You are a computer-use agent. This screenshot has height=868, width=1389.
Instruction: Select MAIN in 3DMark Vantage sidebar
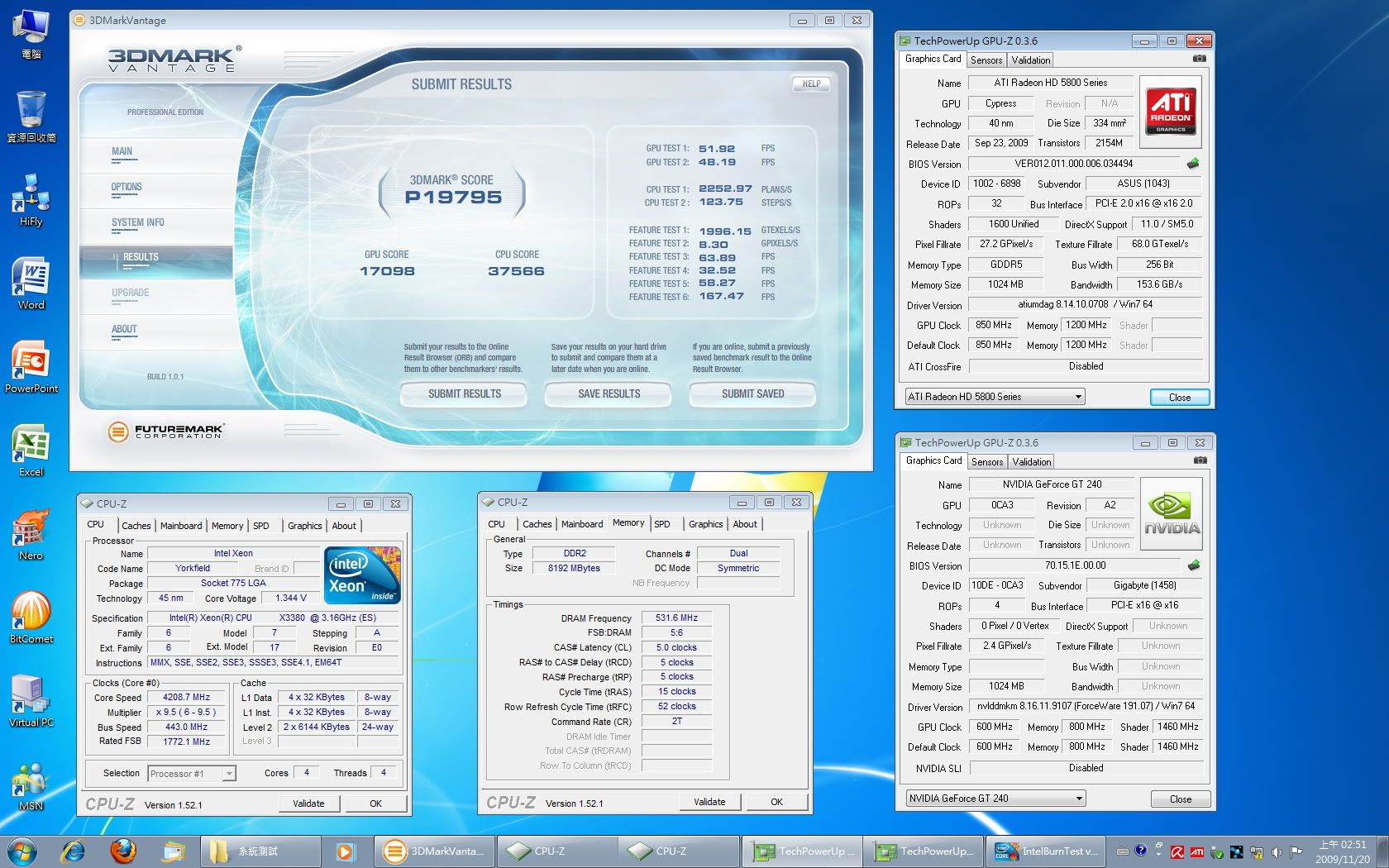(x=122, y=151)
